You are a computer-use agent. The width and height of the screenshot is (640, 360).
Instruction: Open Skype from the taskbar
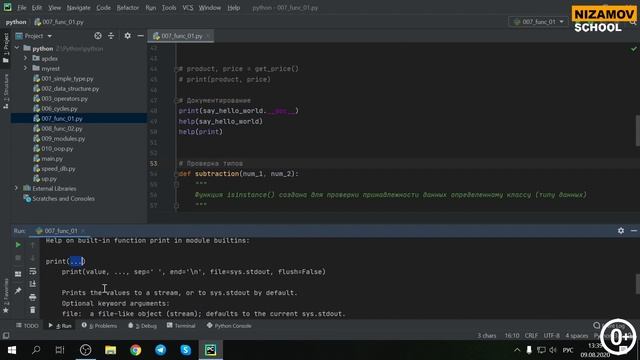186,350
